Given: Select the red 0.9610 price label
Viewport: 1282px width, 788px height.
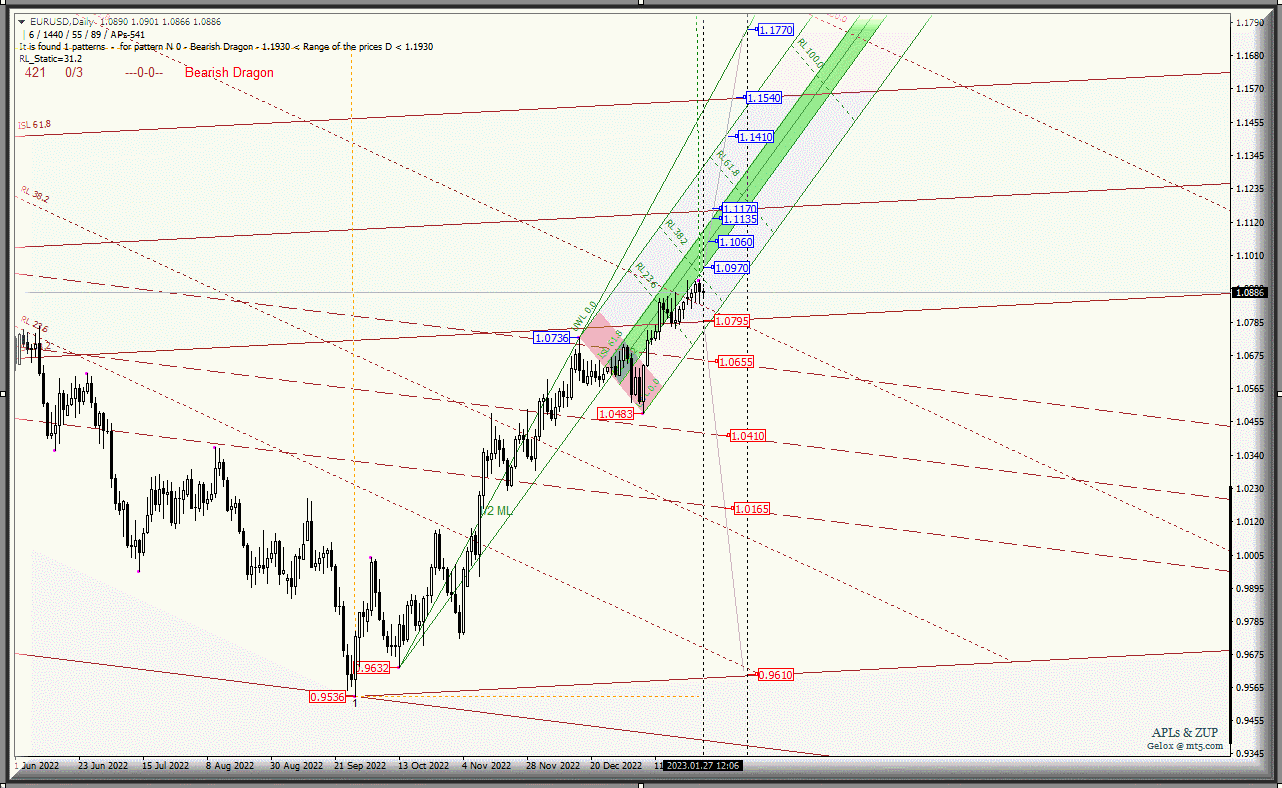Looking at the screenshot, I should [775, 675].
